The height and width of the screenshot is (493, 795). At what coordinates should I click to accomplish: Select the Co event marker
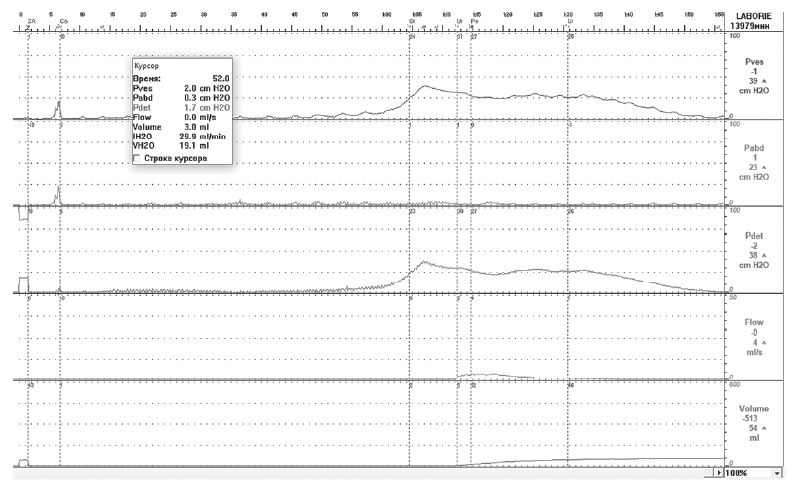62,20
